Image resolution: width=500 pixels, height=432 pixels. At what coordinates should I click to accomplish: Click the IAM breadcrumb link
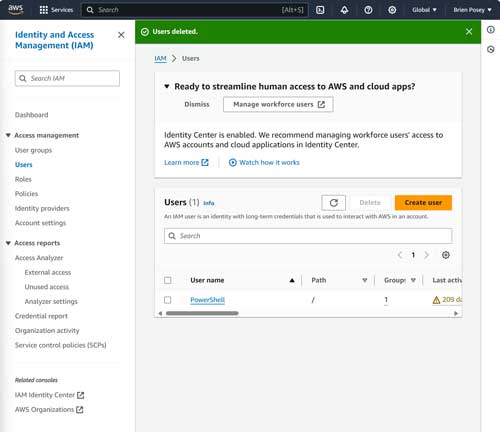[x=160, y=58]
